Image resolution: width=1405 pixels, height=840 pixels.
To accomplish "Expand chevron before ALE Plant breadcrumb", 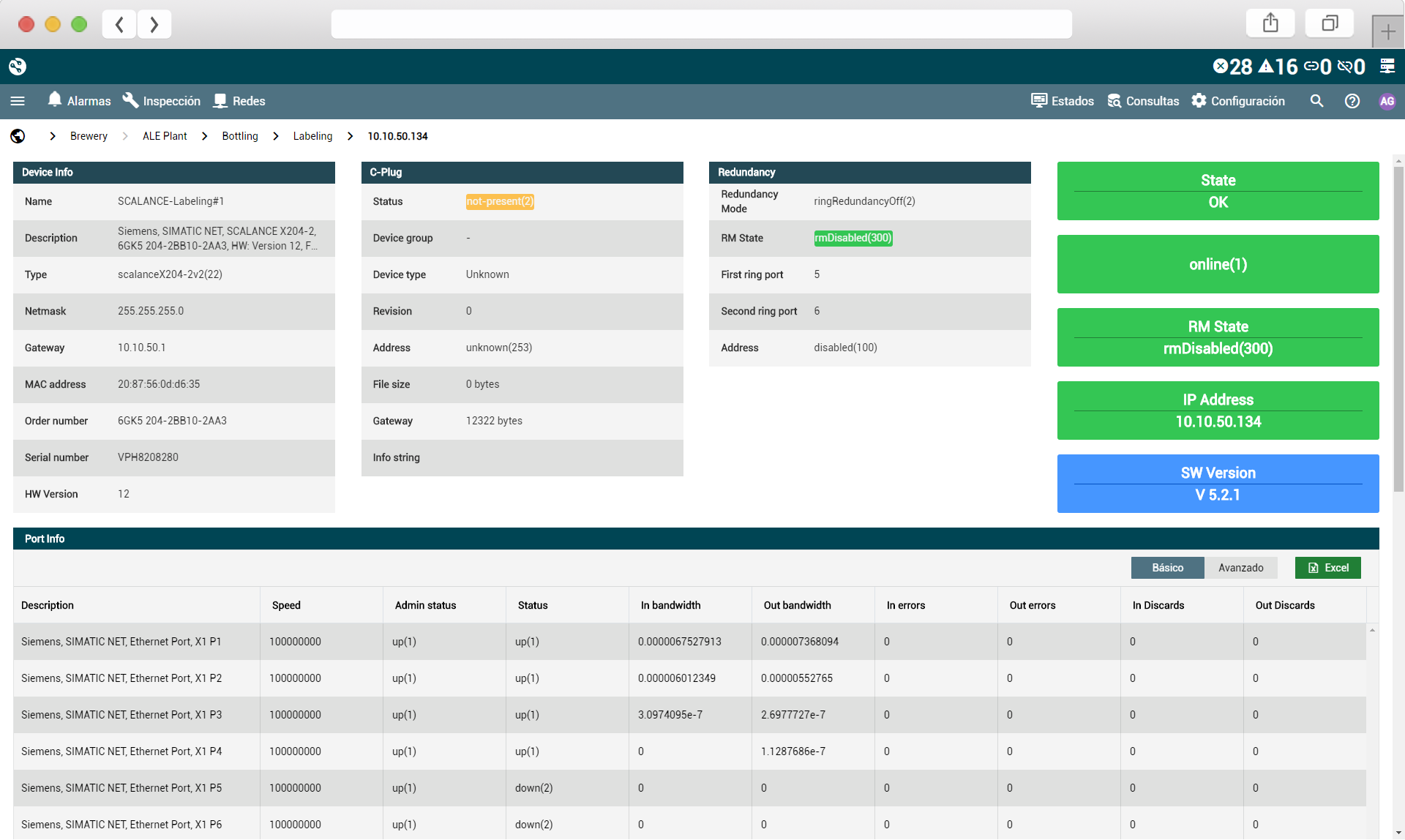I will pos(125,136).
